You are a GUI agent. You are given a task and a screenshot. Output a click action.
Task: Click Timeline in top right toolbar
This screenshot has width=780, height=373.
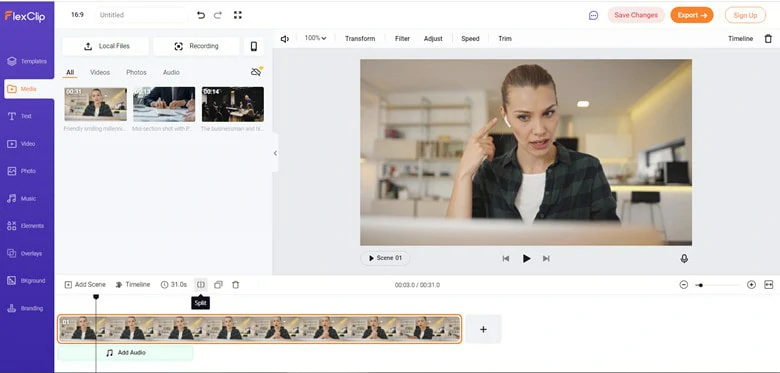(740, 39)
